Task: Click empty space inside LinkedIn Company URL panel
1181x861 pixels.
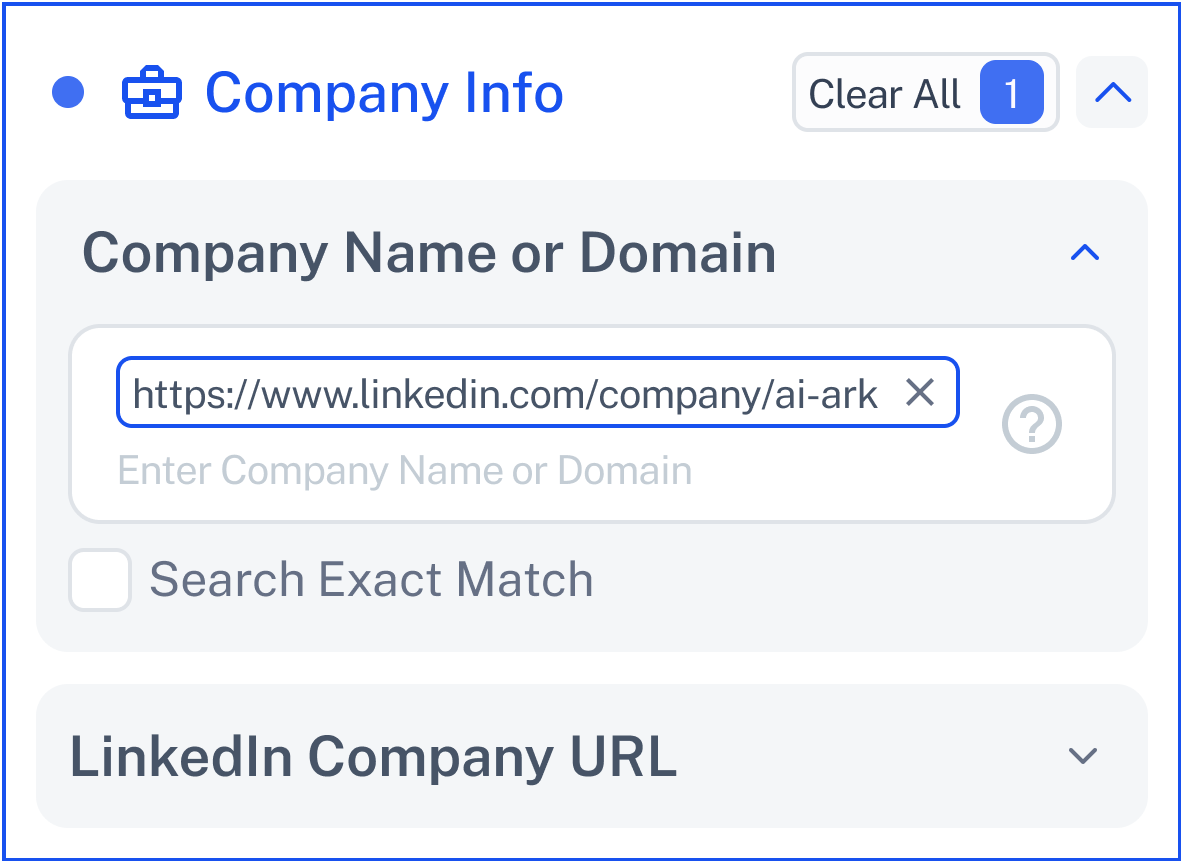Action: [866, 756]
